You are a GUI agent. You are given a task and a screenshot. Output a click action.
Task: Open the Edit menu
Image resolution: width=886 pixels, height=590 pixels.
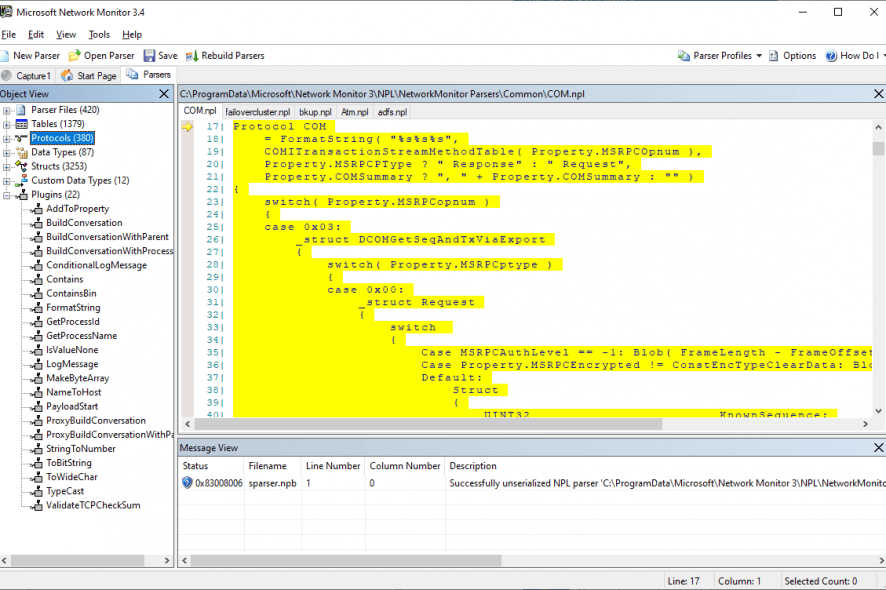pyautogui.click(x=36, y=34)
